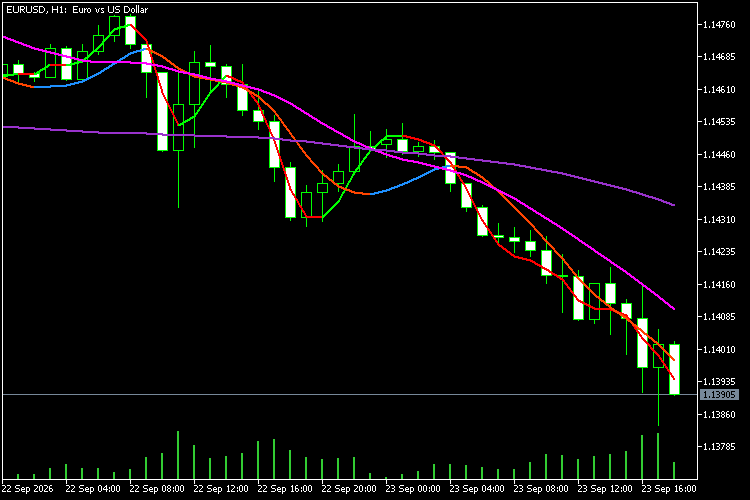Select the 23 Sep 08:00 time label
The height and width of the screenshot is (500, 750).
540,489
